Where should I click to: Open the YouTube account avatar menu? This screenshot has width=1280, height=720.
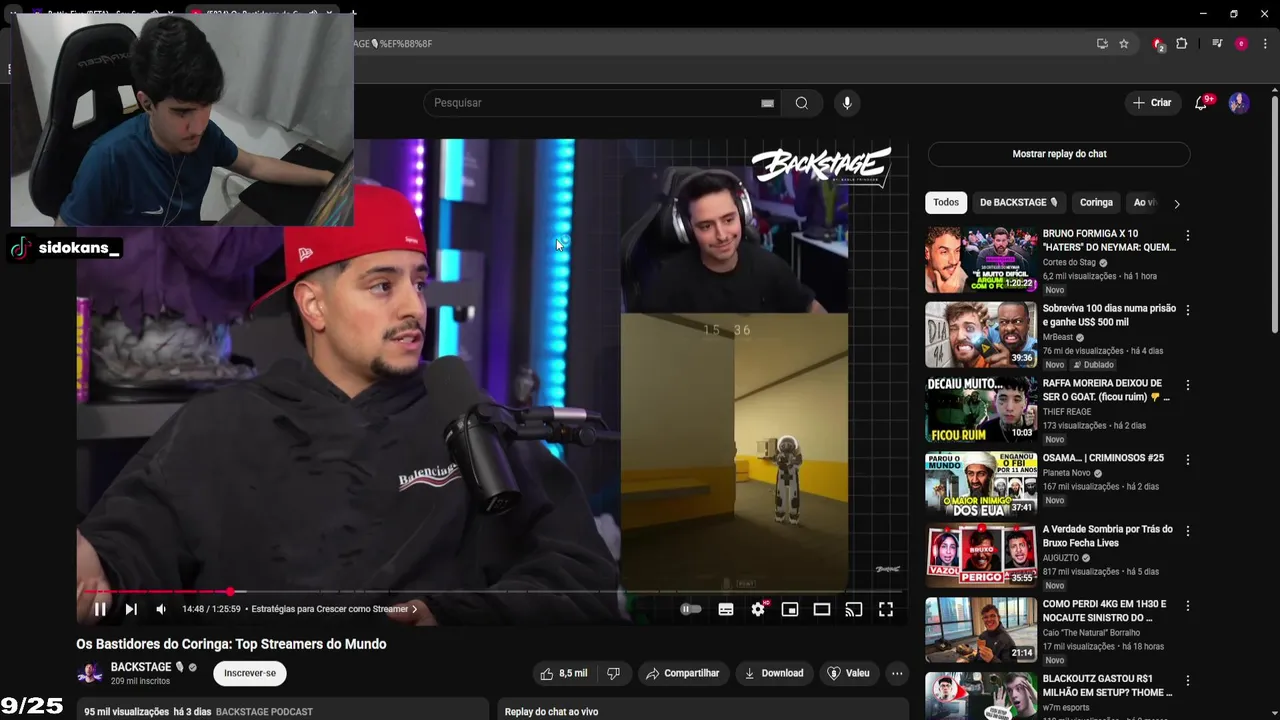coord(1239,103)
